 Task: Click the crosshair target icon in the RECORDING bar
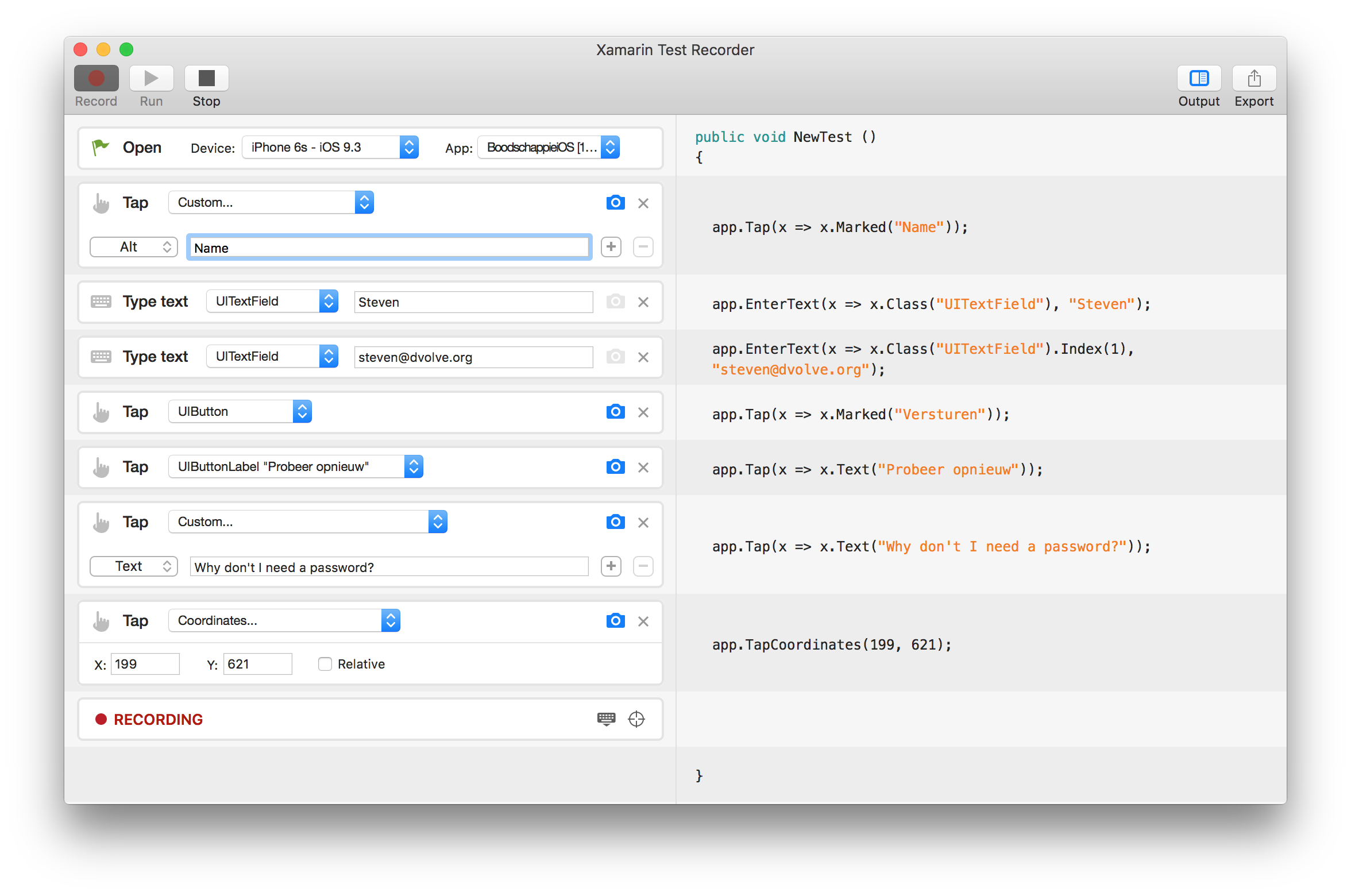(636, 719)
